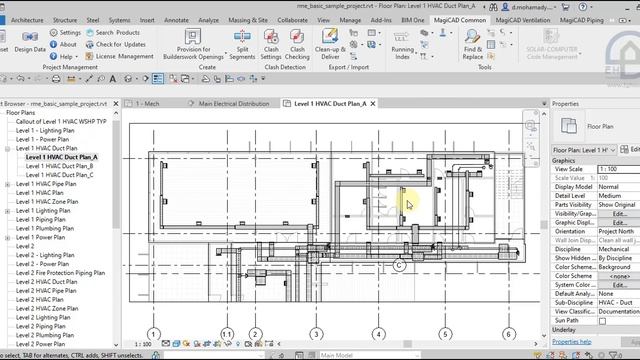640x360 pixels.
Task: Open Clean-up & Deliver tool
Action: click(330, 44)
